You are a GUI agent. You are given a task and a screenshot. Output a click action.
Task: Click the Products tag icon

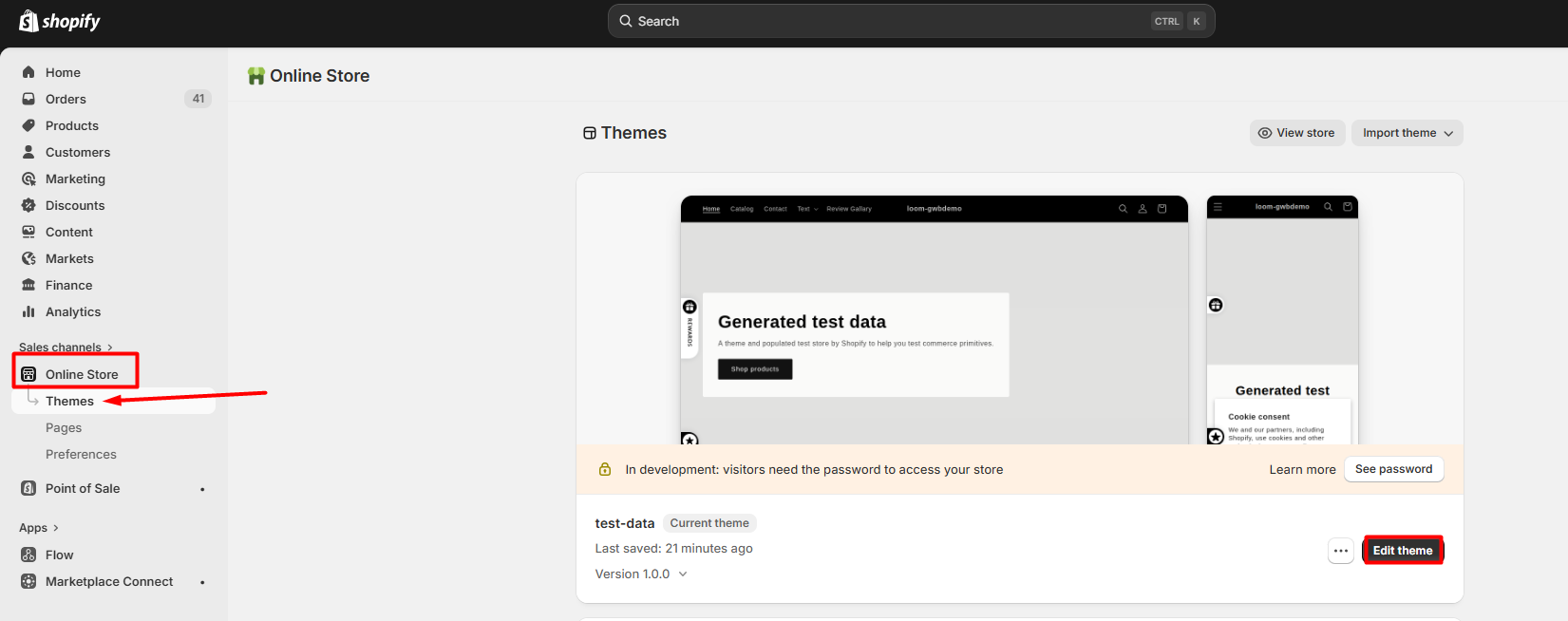(28, 125)
